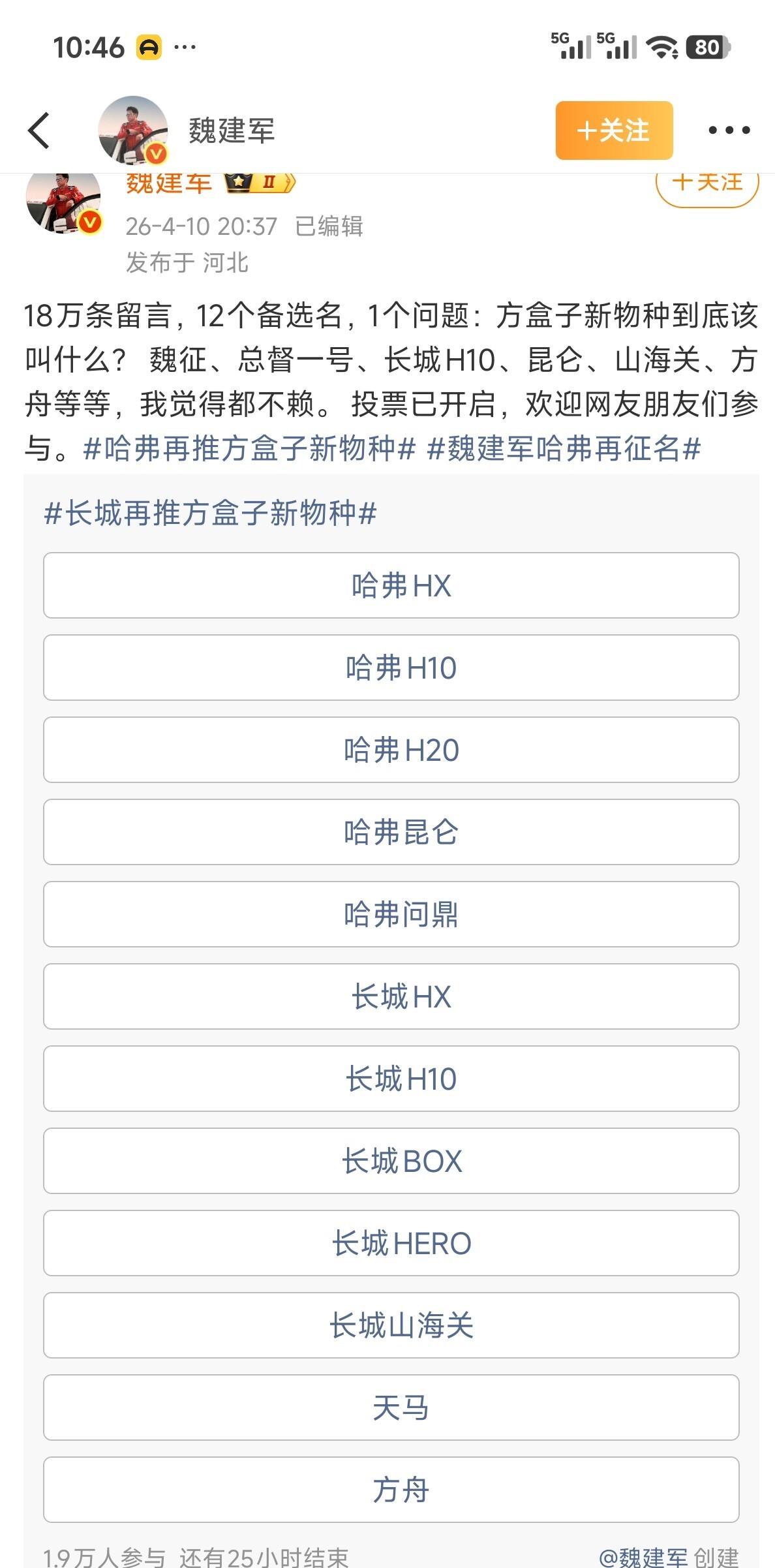Select poll option 哈弗H20
The width and height of the screenshot is (775, 1568).
tap(391, 750)
